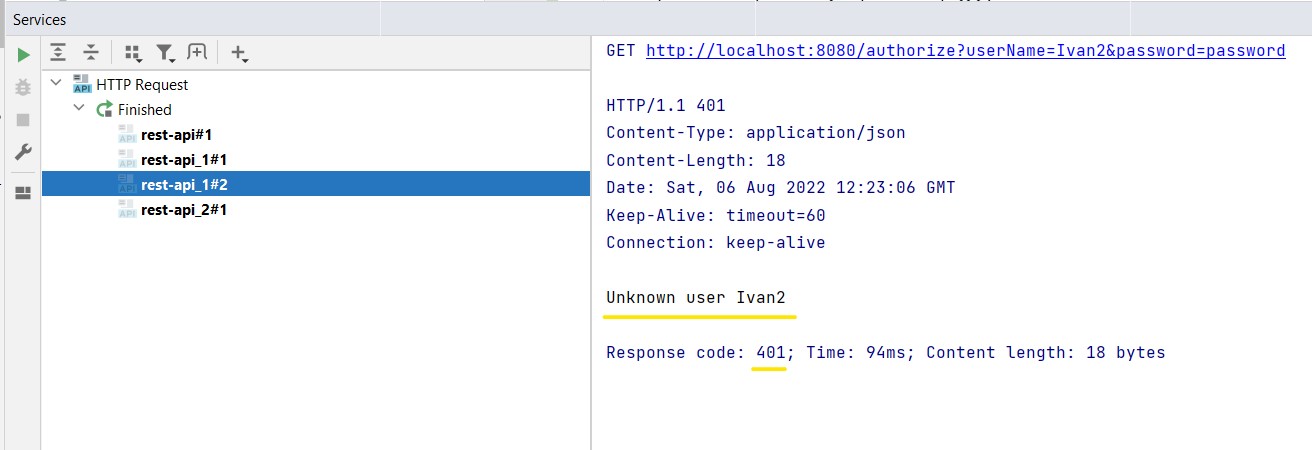Collapse all services in the tree
The height and width of the screenshot is (450, 1312).
91,52
